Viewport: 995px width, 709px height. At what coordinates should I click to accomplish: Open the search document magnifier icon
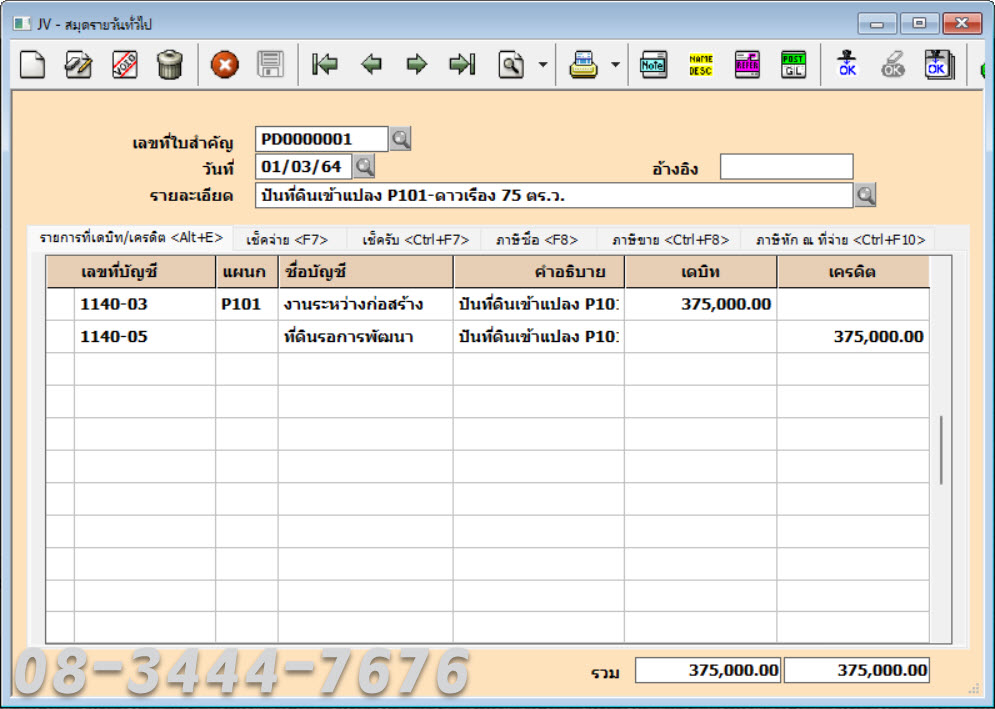tap(511, 64)
